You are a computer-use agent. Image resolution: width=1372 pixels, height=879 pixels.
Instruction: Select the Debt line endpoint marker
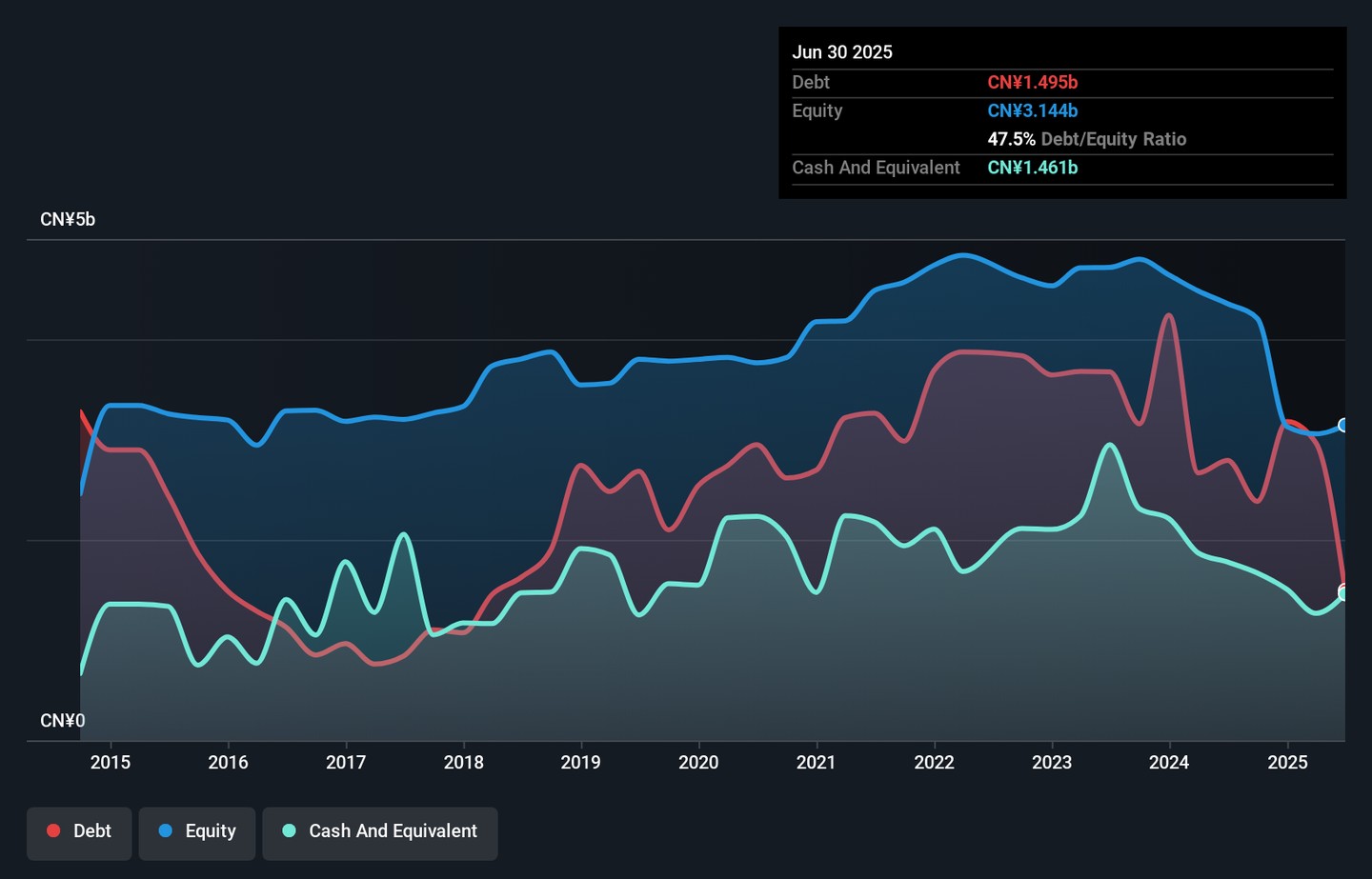(1343, 588)
